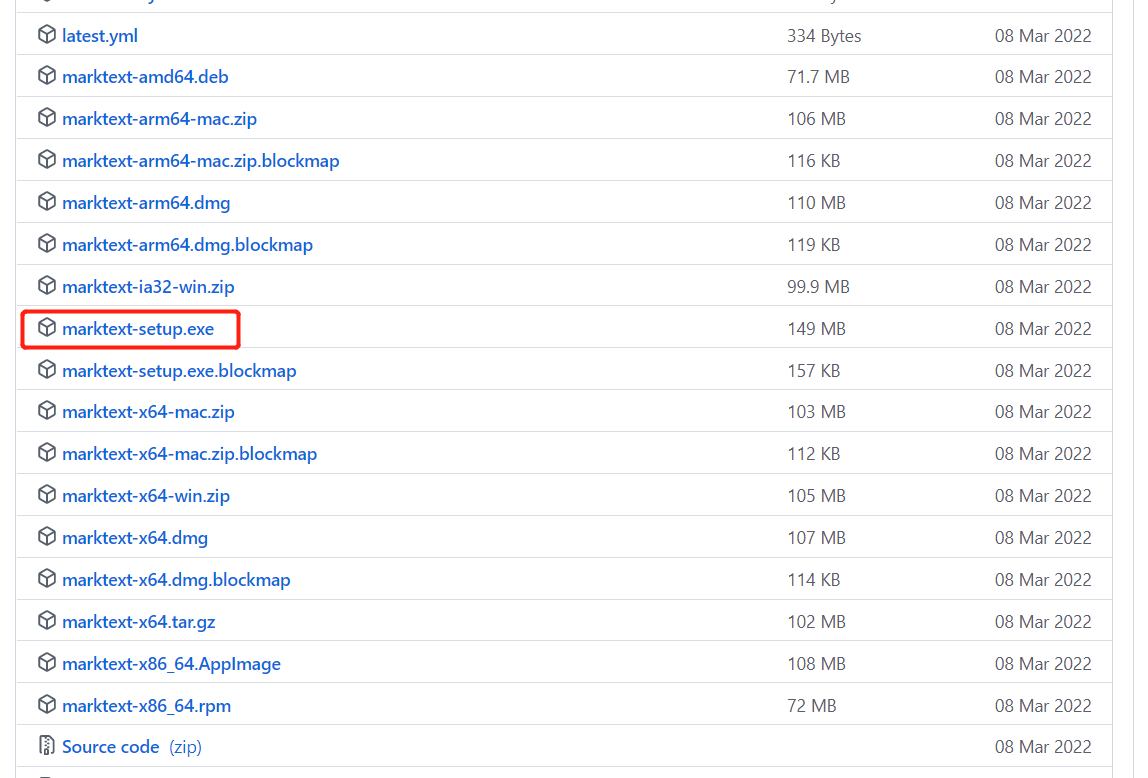Click the 103 MB size value
This screenshot has height=778, width=1148.
816,412
